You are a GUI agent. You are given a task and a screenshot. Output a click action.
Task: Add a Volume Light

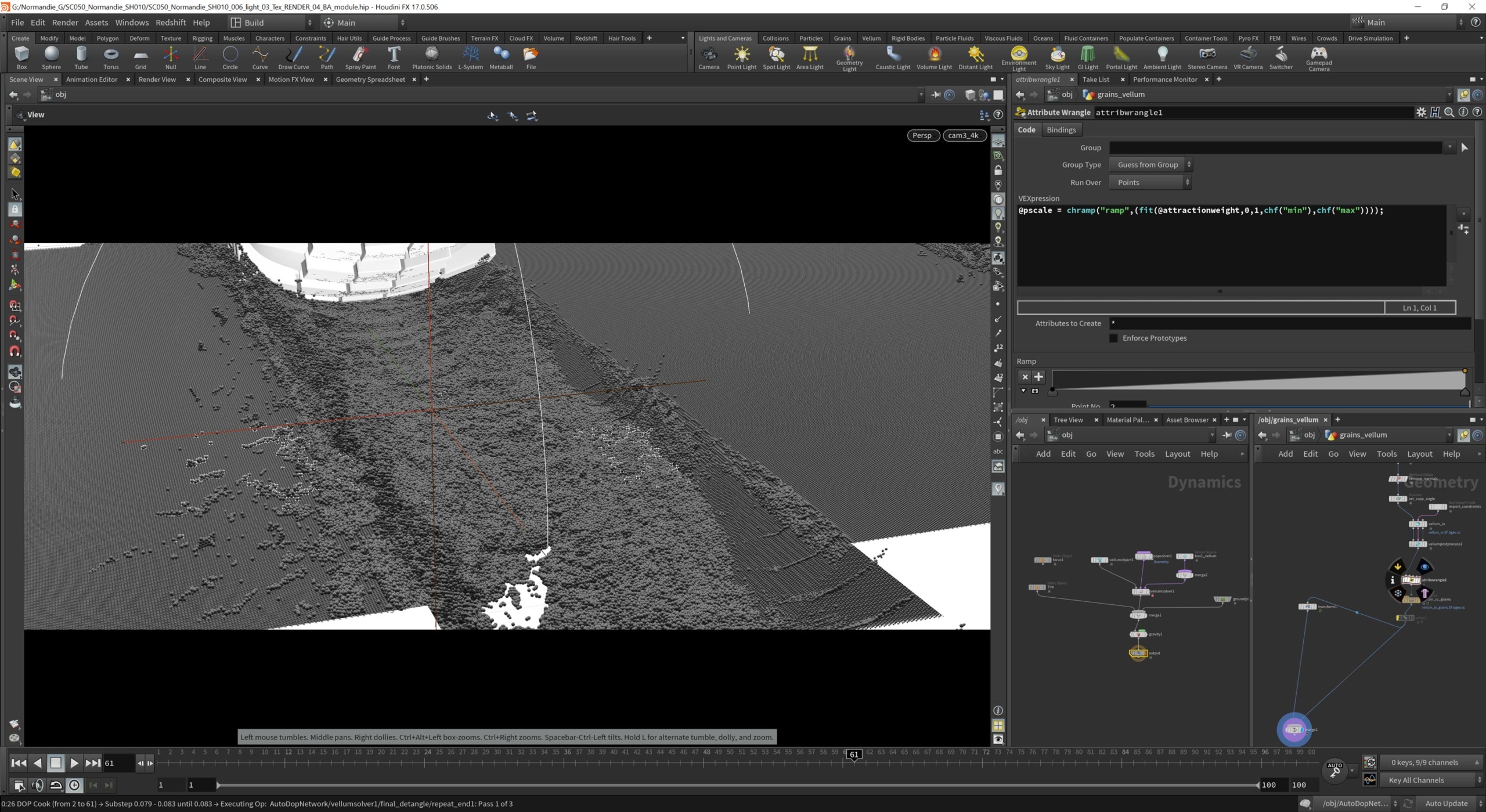point(934,58)
